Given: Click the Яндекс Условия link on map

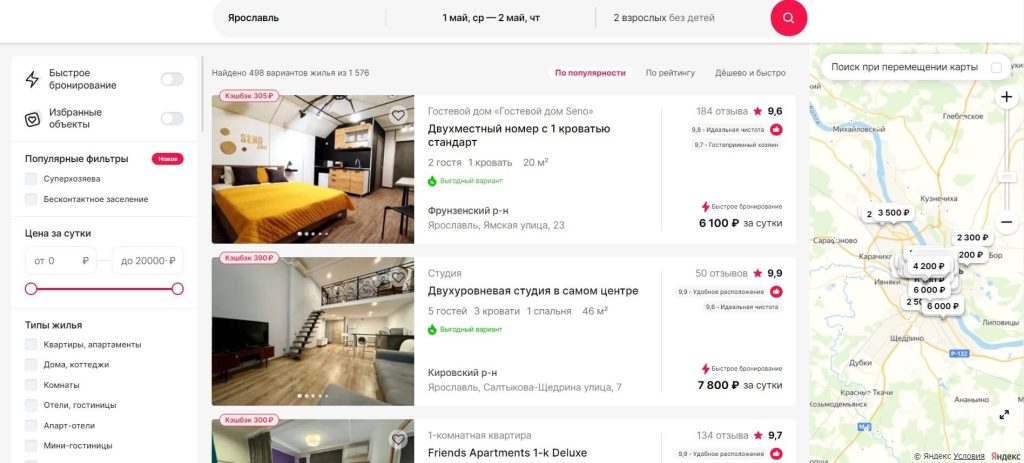Looking at the screenshot, I should [x=968, y=456].
